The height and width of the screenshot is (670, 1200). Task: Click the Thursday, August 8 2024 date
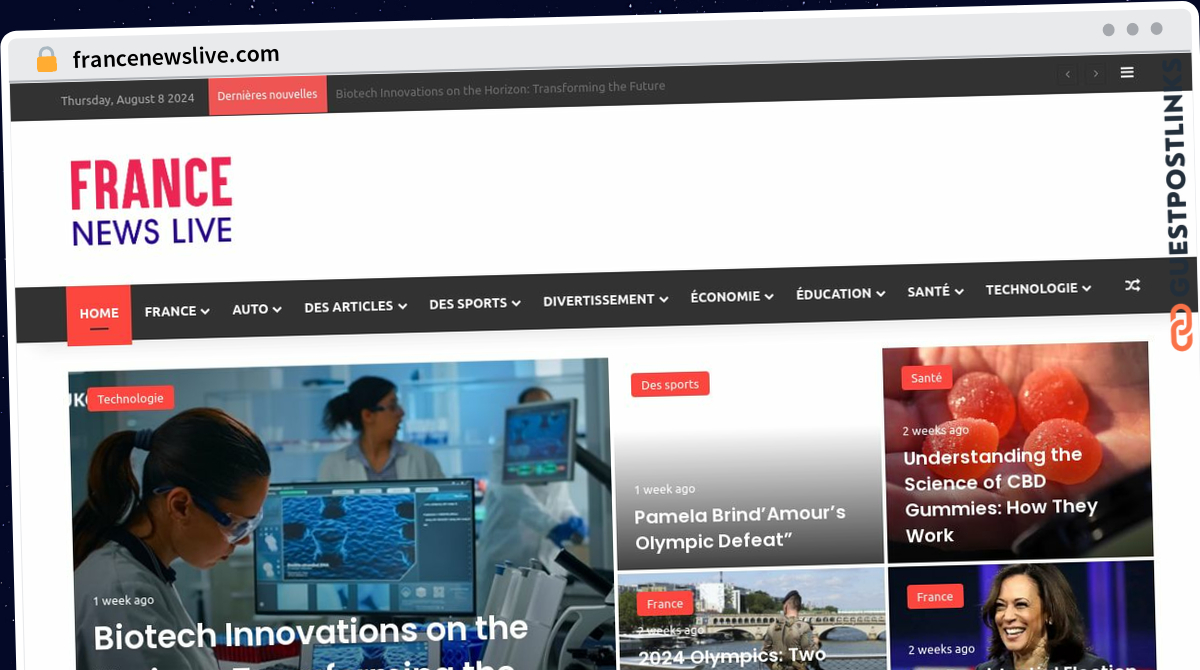(127, 100)
